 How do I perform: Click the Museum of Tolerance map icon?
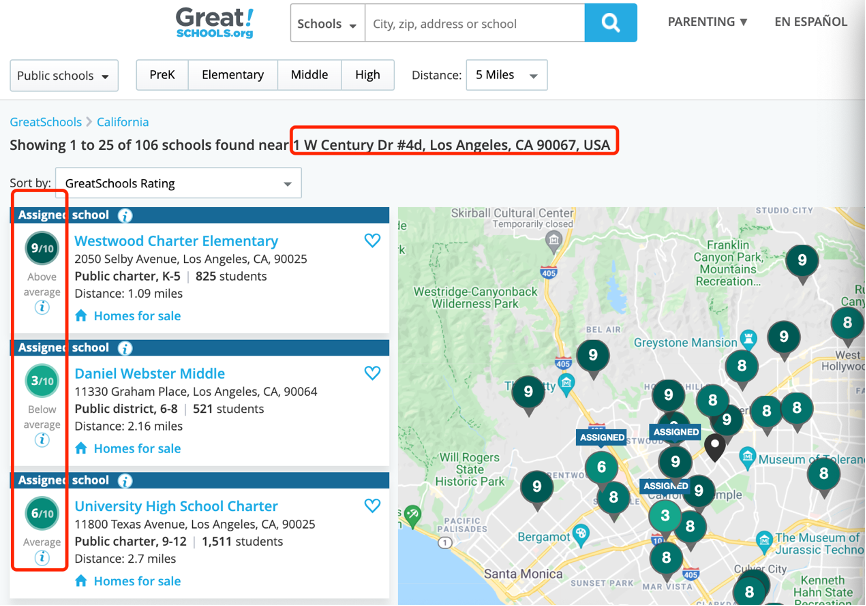coord(747,457)
